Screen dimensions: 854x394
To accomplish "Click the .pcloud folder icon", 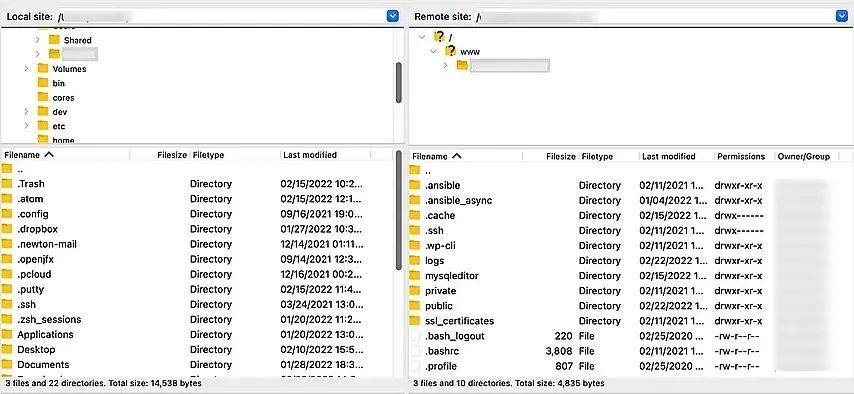I will 7,274.
